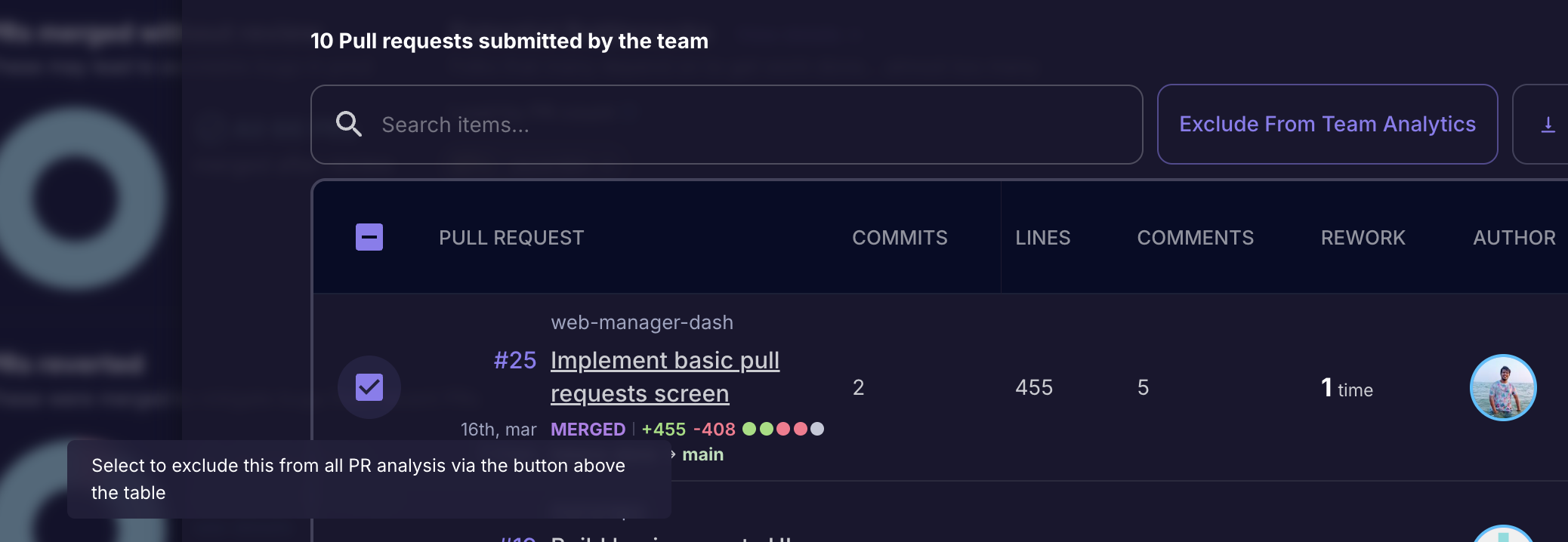Screen dimensions: 1568x542
Task: Uncheck the checkbox for PR #25
Action: pyautogui.click(x=369, y=387)
